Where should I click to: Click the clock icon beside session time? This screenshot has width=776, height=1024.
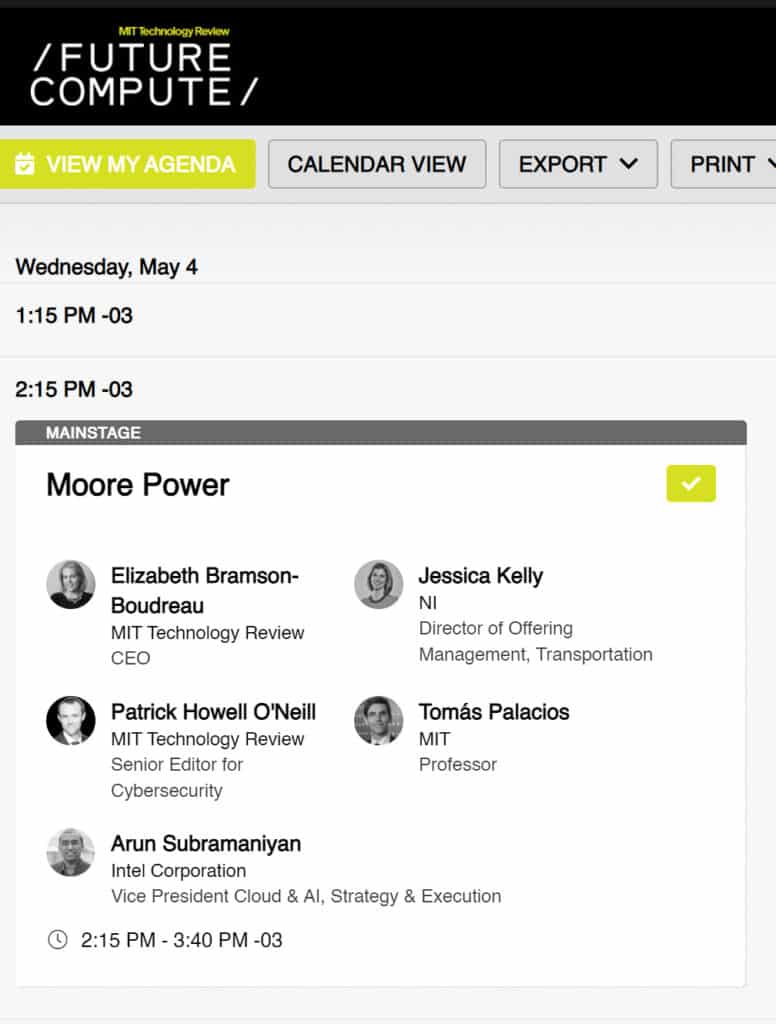pyautogui.click(x=58, y=940)
